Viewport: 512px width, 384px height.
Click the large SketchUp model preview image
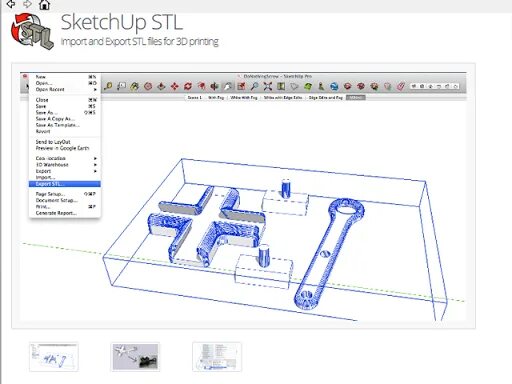click(243, 196)
